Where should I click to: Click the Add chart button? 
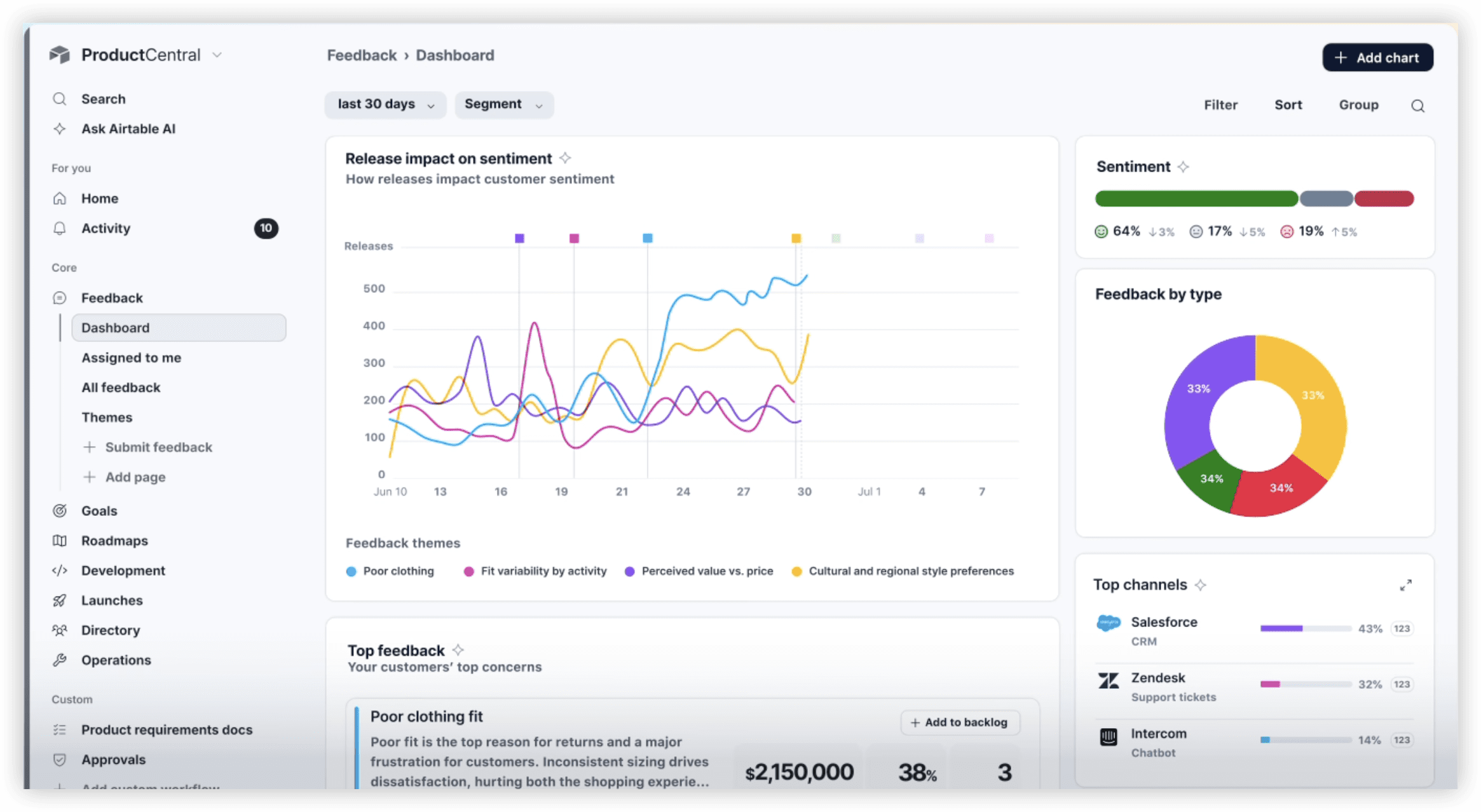pos(1377,58)
